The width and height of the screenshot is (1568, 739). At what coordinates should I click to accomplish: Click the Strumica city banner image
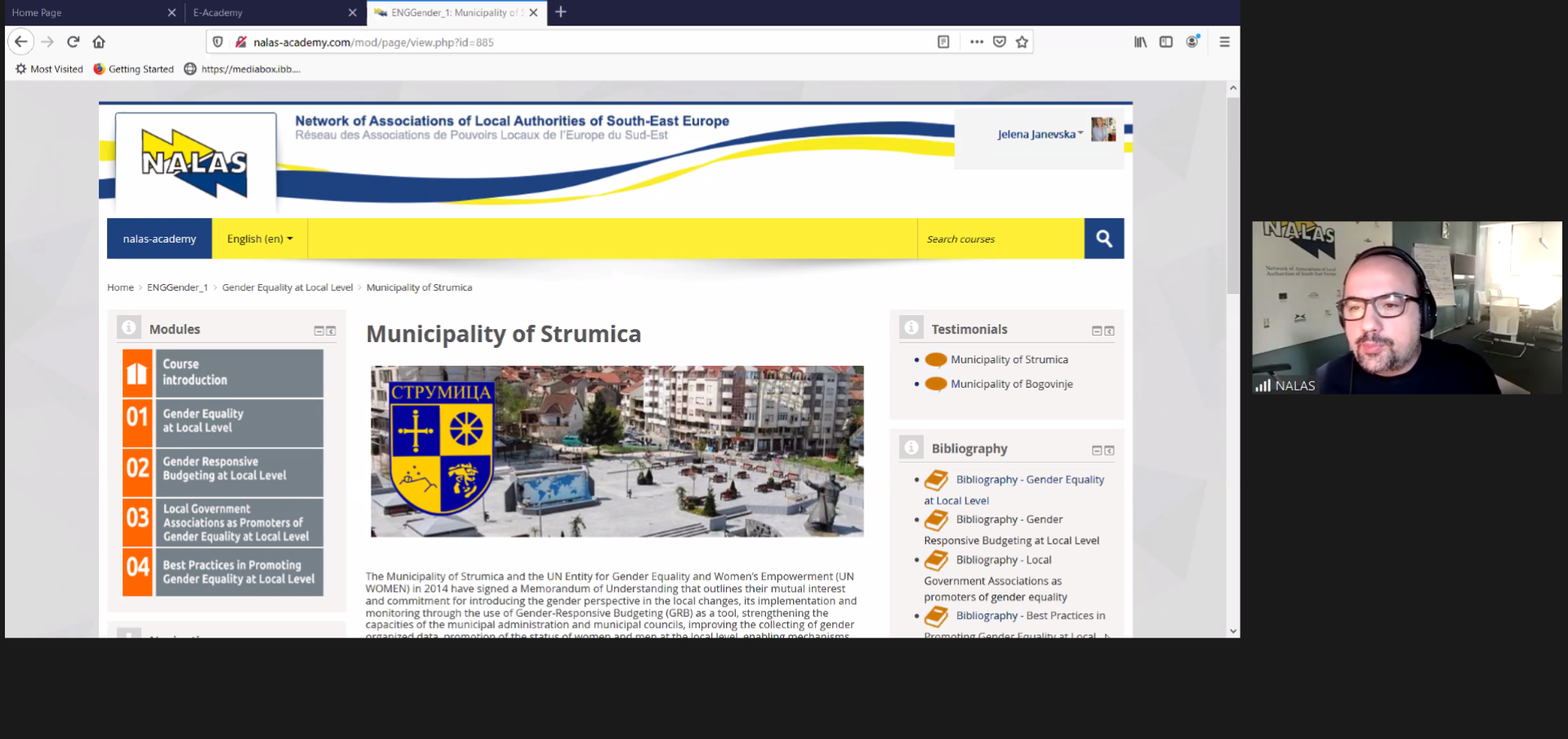(x=617, y=451)
